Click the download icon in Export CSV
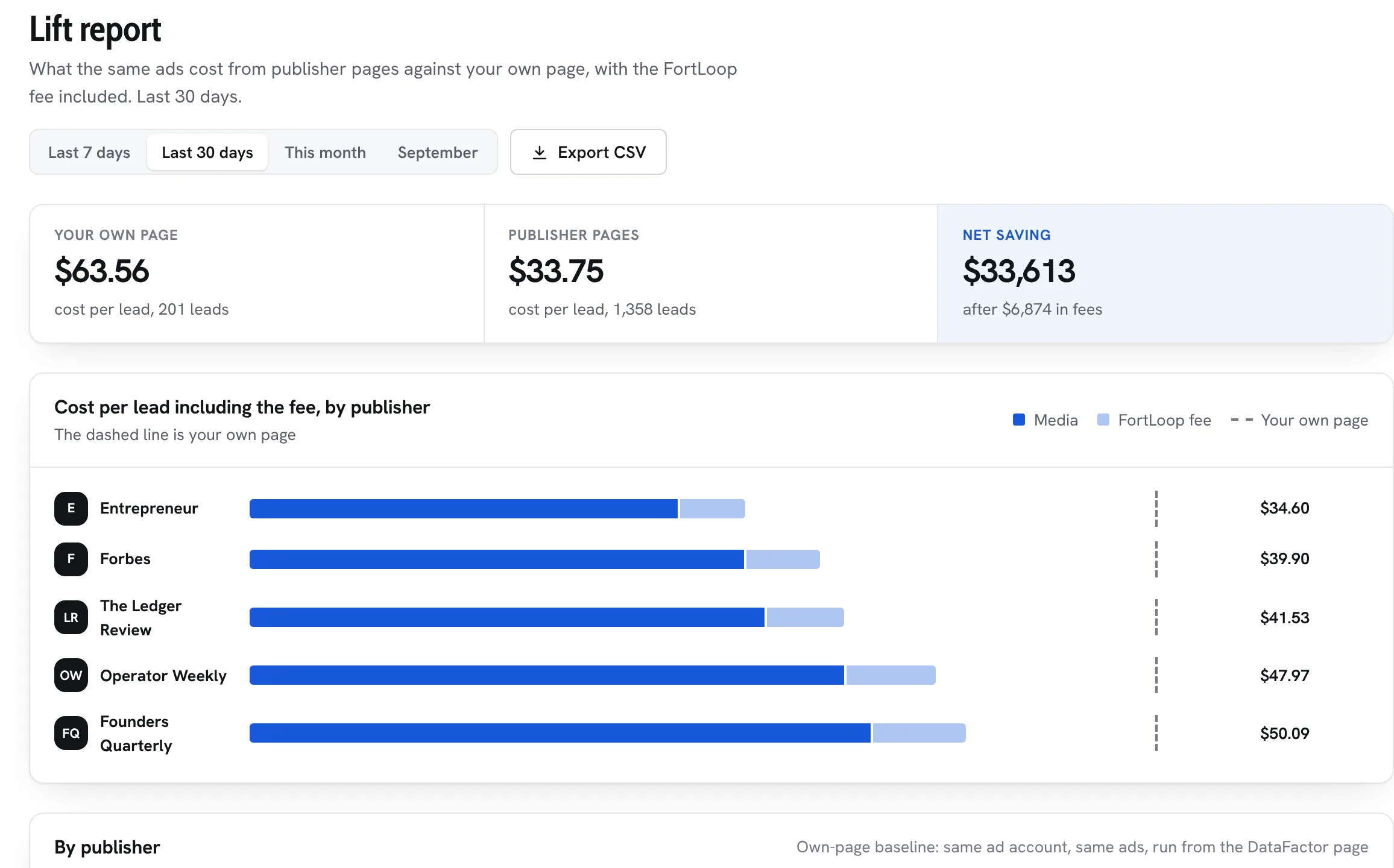This screenshot has height=868, width=1394. click(540, 153)
